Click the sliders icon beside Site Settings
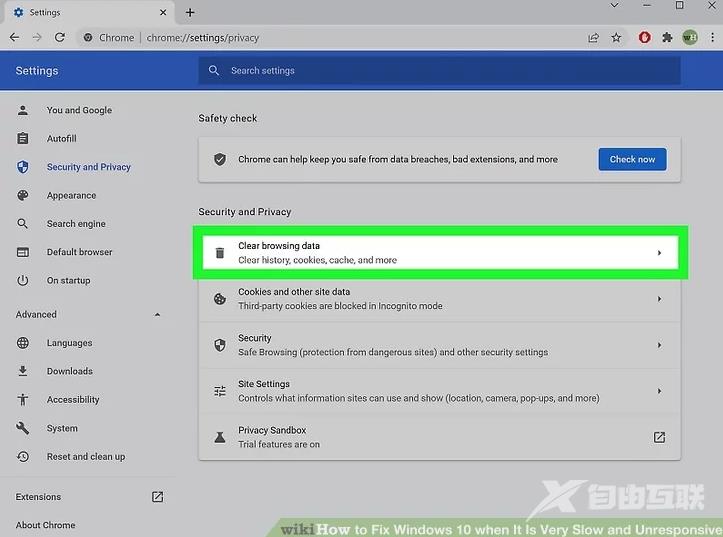This screenshot has width=723, height=537. tap(220, 391)
